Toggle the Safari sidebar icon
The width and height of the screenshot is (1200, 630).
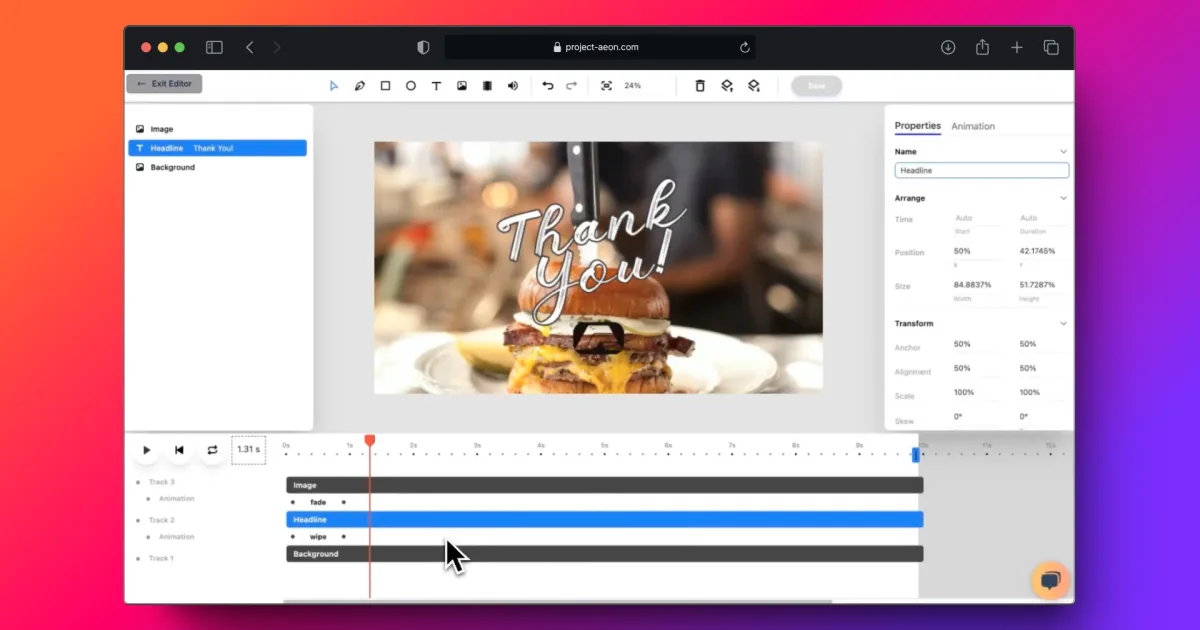[x=214, y=47]
